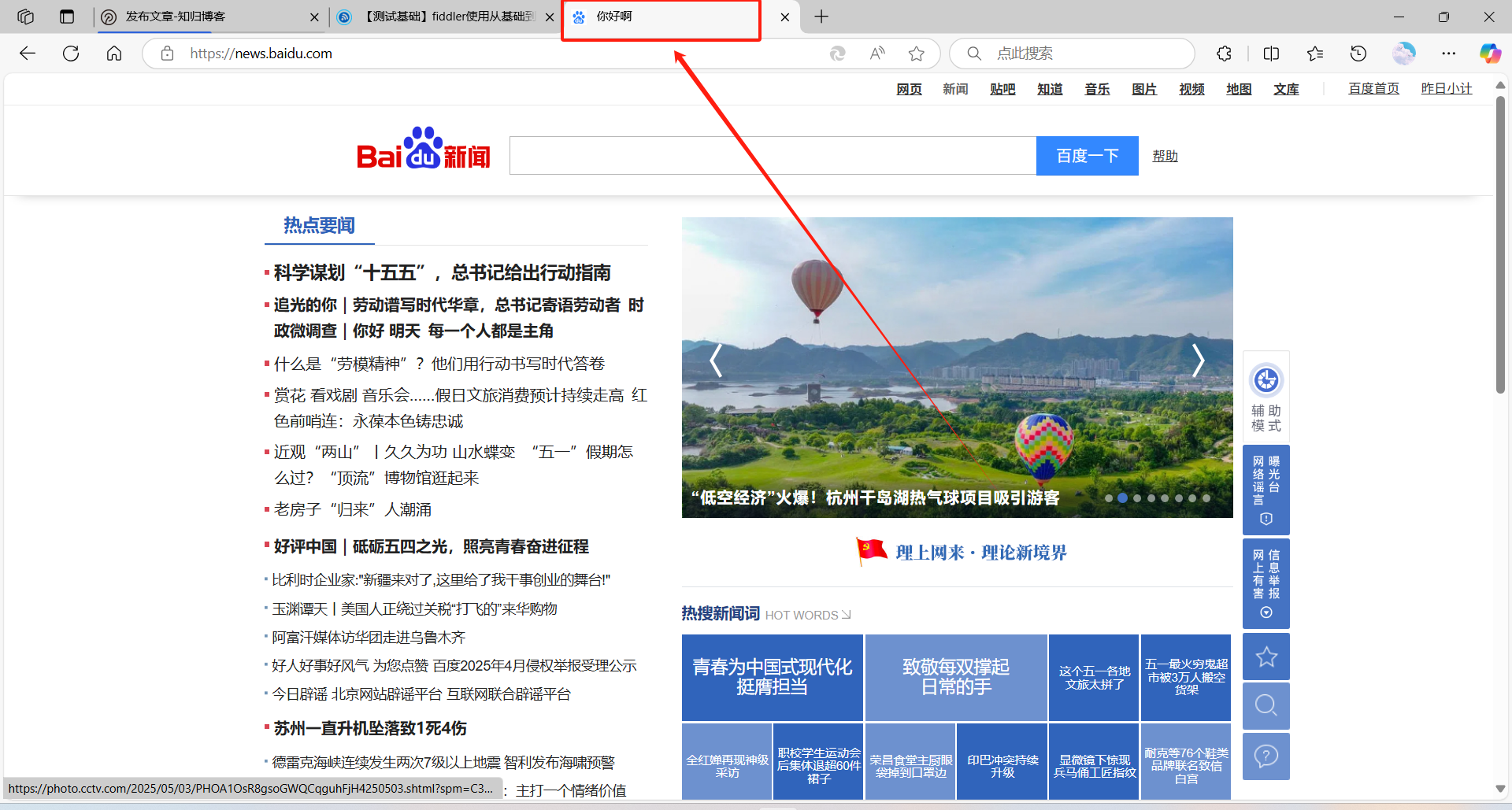This screenshot has height=810, width=1512.
Task: Open the 地图 navigation link
Action: click(x=1239, y=89)
